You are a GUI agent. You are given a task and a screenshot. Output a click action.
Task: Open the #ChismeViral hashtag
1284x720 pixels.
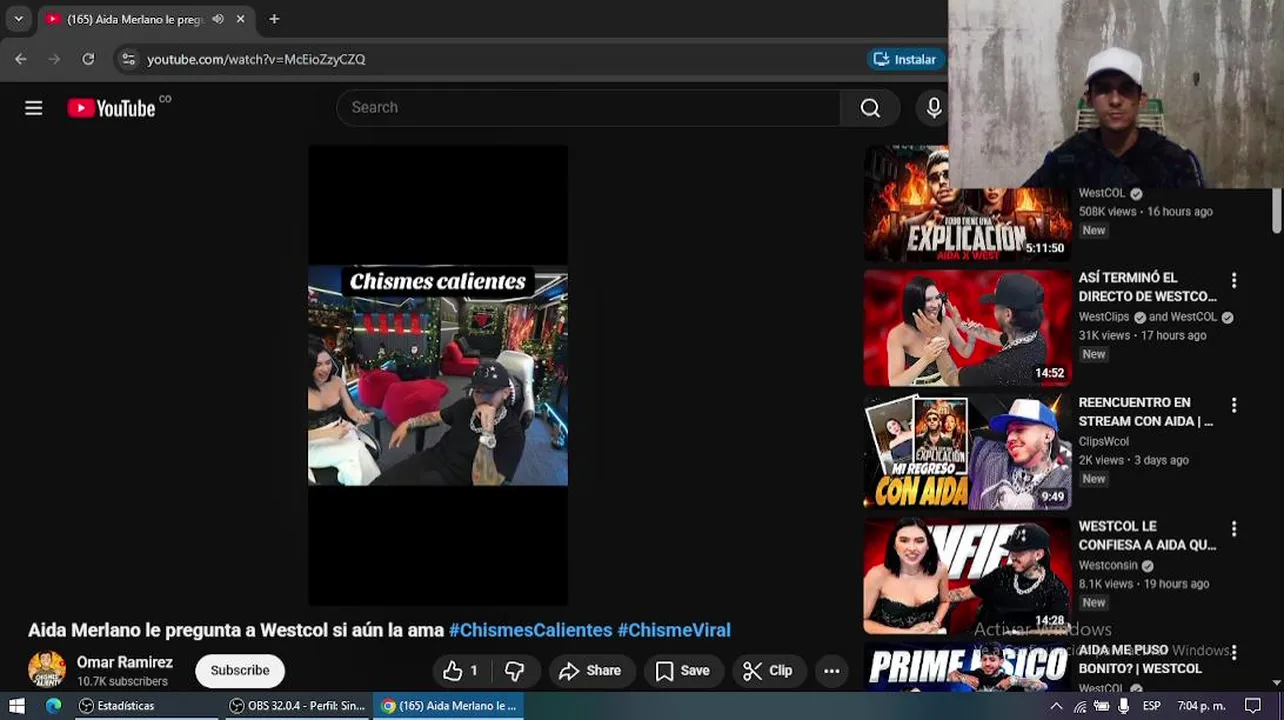674,630
